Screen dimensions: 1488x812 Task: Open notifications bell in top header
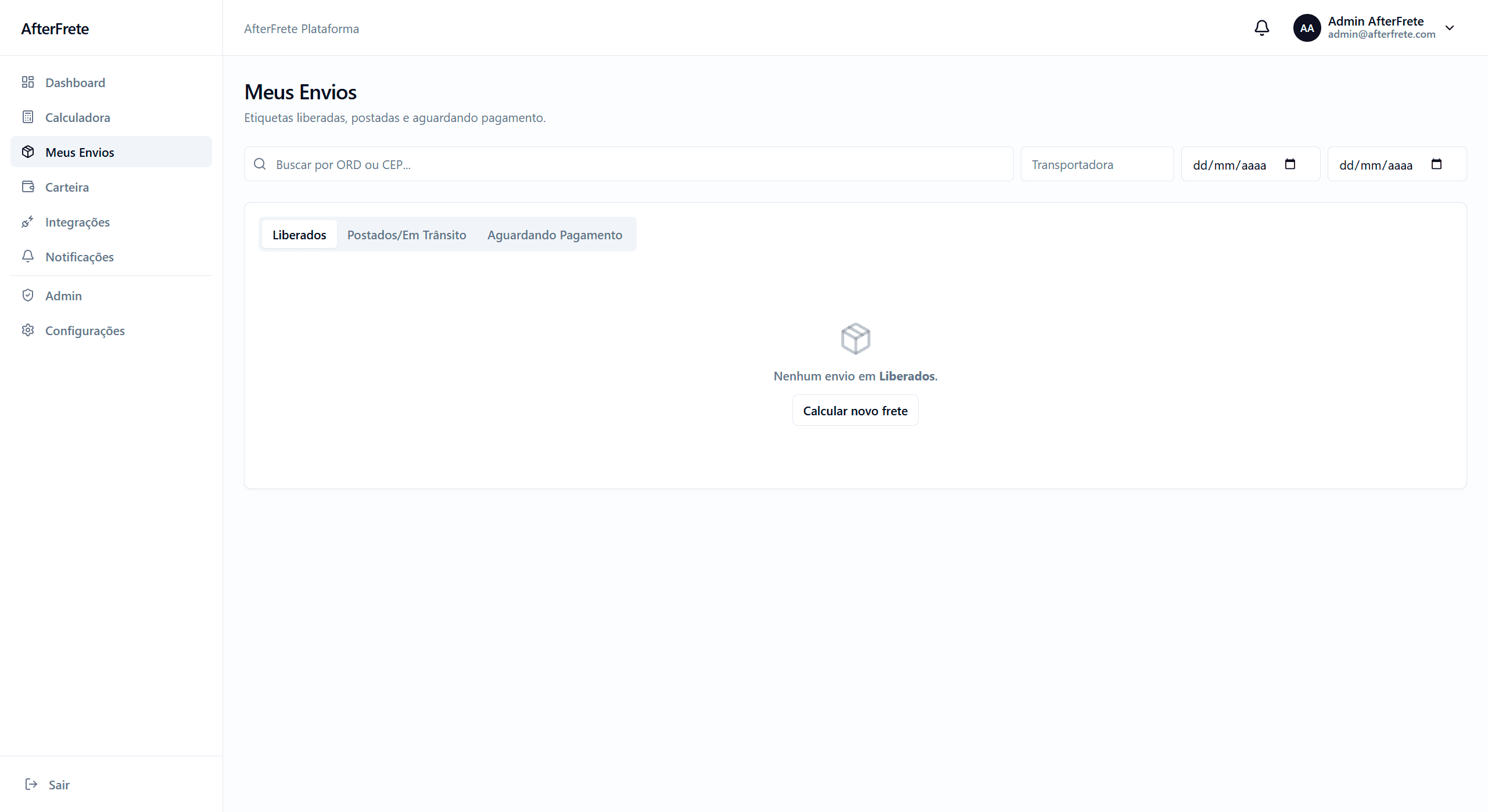(1261, 28)
